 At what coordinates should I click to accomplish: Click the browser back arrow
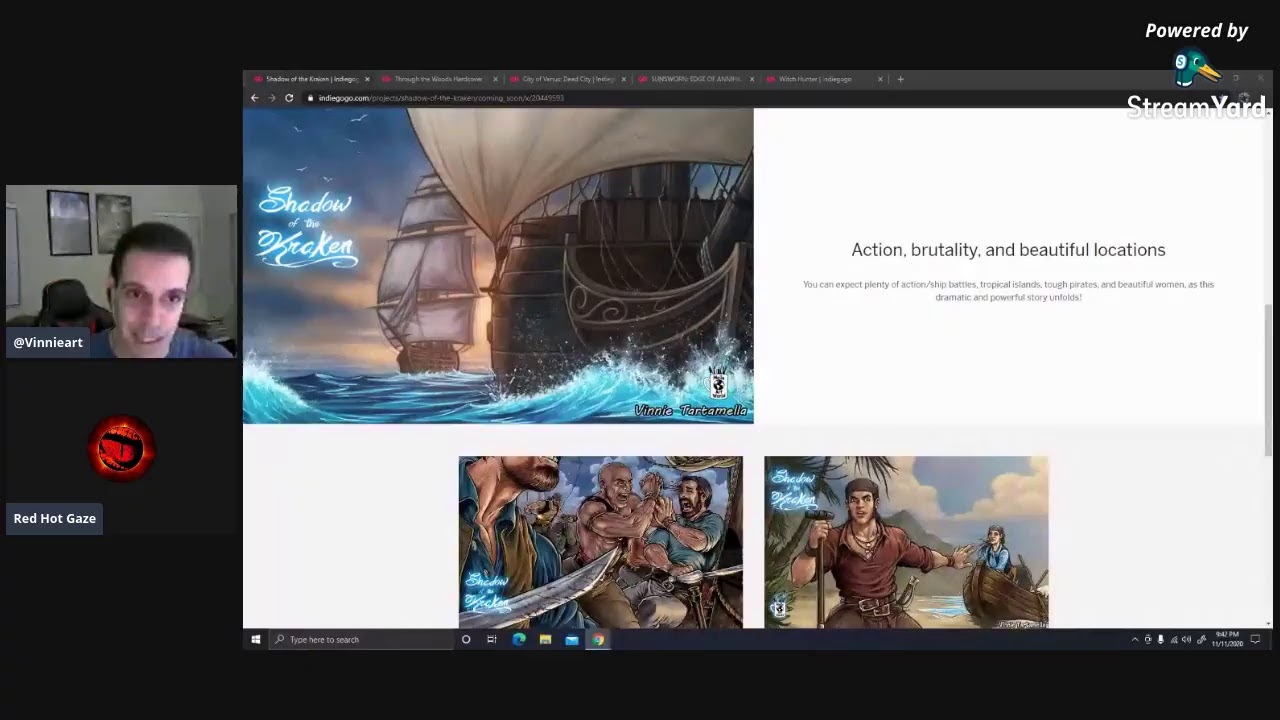[x=254, y=98]
